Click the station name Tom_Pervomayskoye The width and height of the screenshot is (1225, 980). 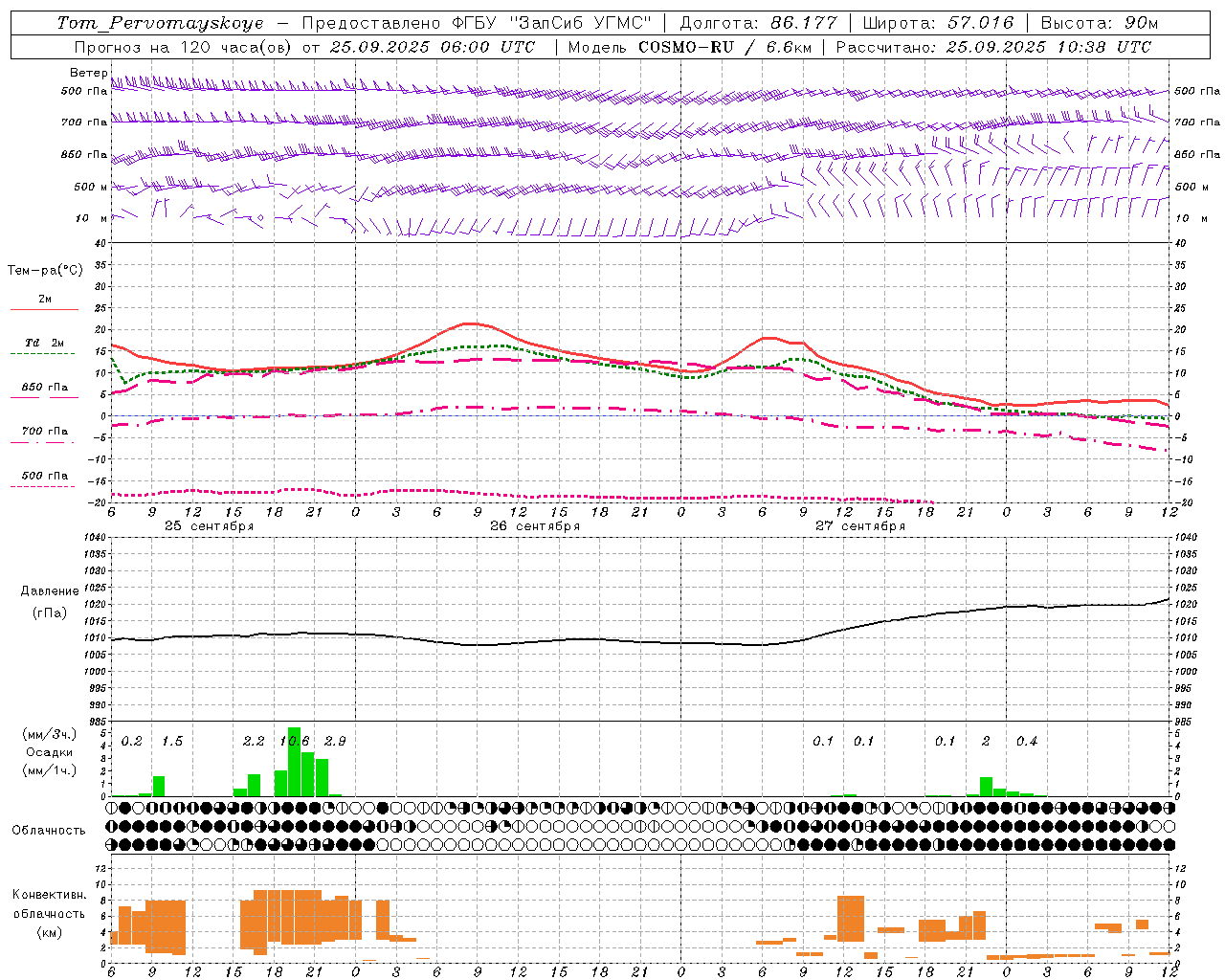[x=160, y=23]
